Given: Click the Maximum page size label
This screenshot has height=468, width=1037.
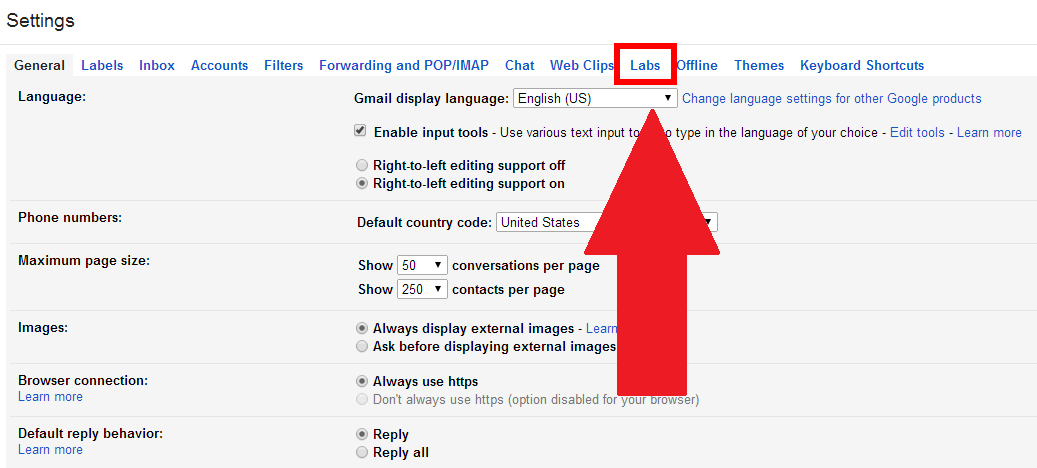Looking at the screenshot, I should tap(84, 260).
